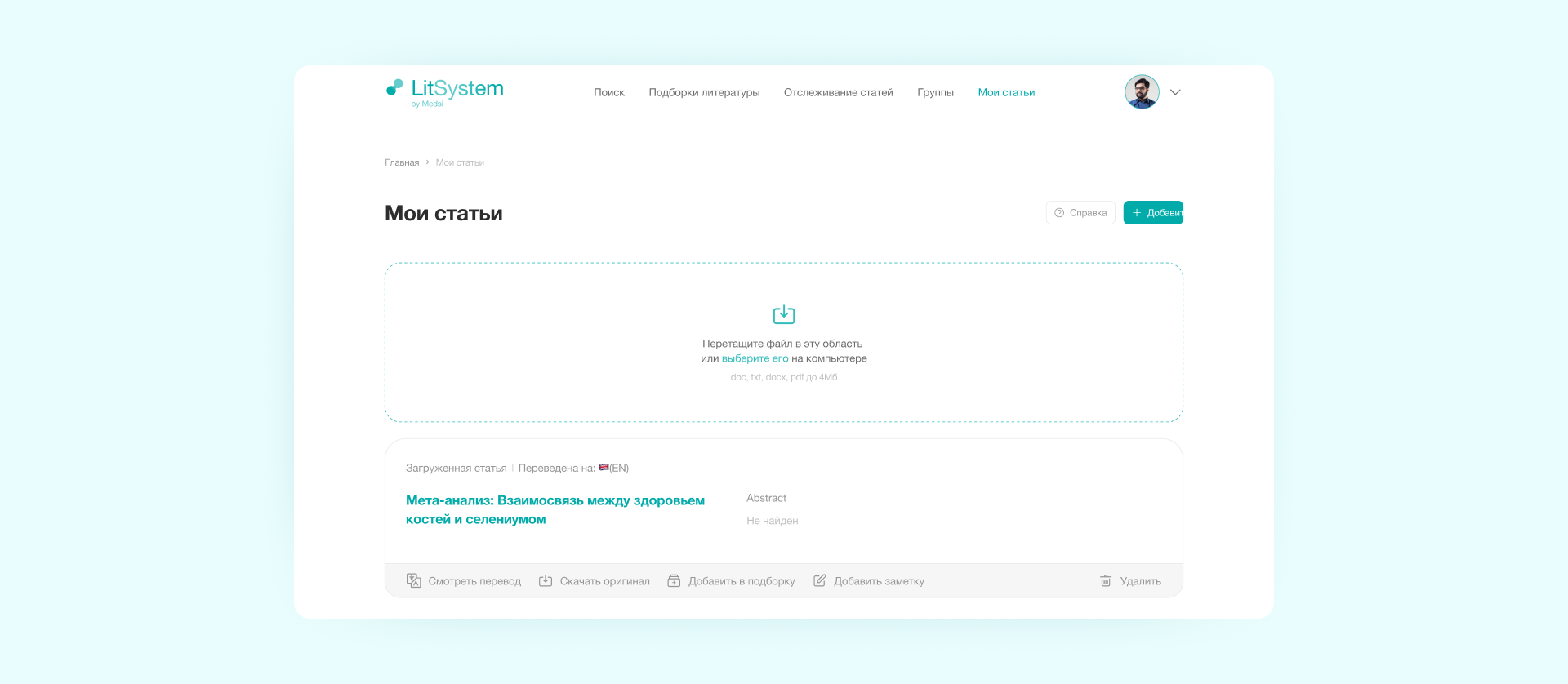Go to Подборки литературы section
Image resolution: width=1568 pixels, height=684 pixels.
704,93
